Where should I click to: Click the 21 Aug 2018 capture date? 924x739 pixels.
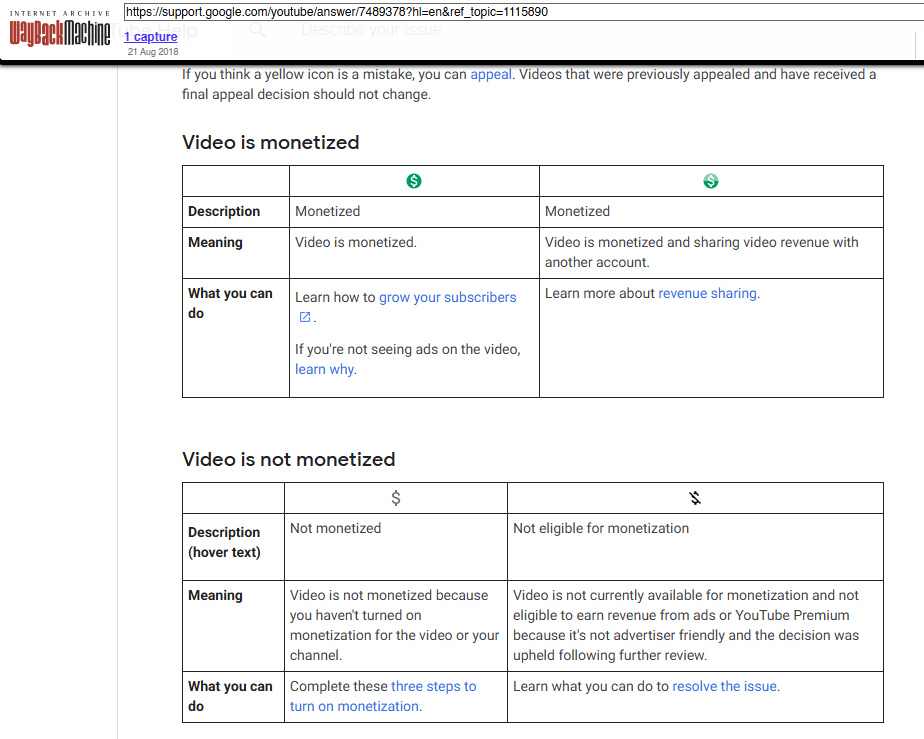click(x=153, y=52)
